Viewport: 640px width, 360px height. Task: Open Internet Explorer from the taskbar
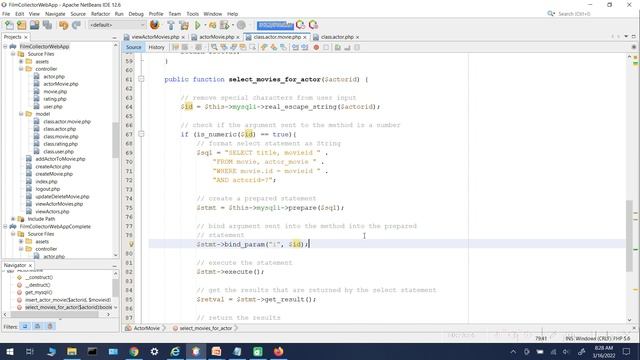tap(175, 351)
